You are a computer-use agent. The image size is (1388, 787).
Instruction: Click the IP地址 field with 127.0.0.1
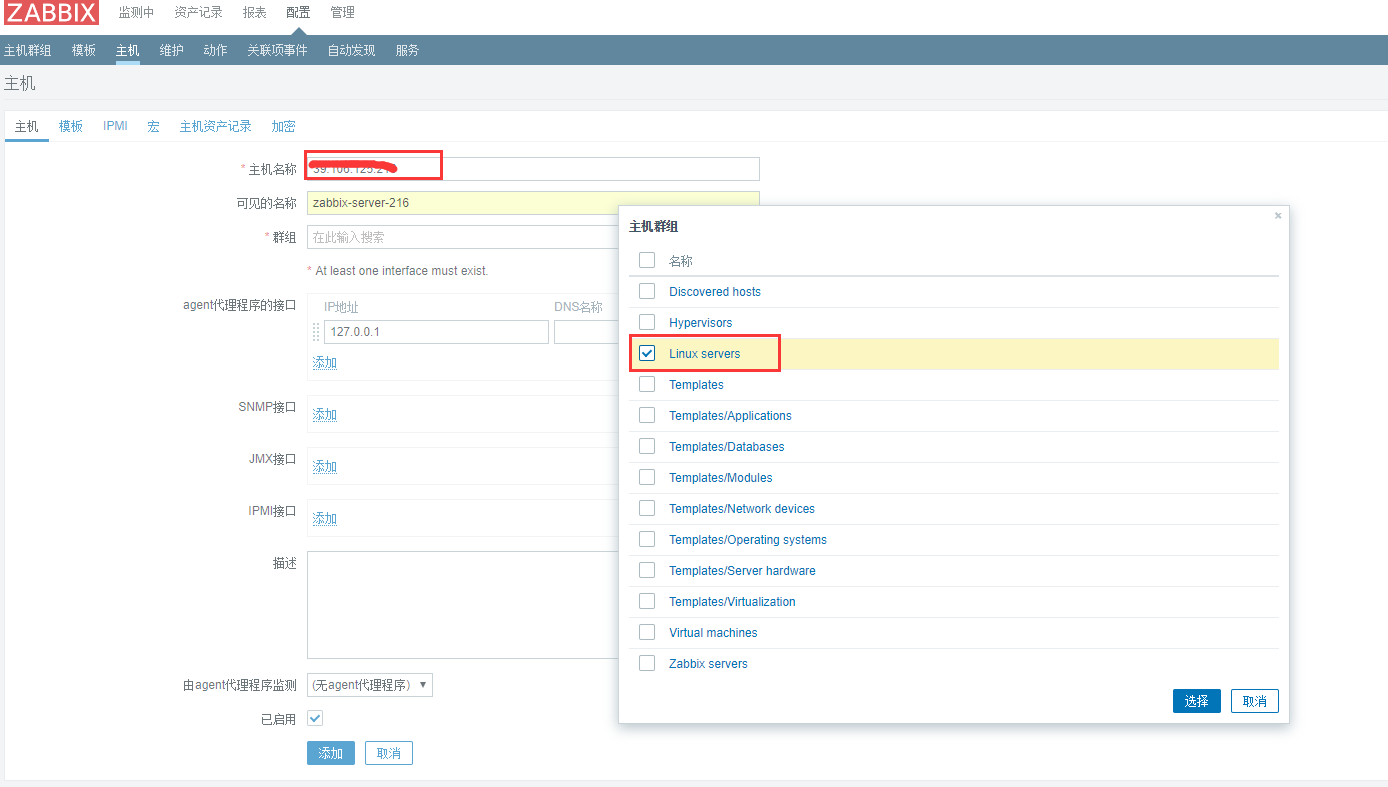click(x=436, y=332)
